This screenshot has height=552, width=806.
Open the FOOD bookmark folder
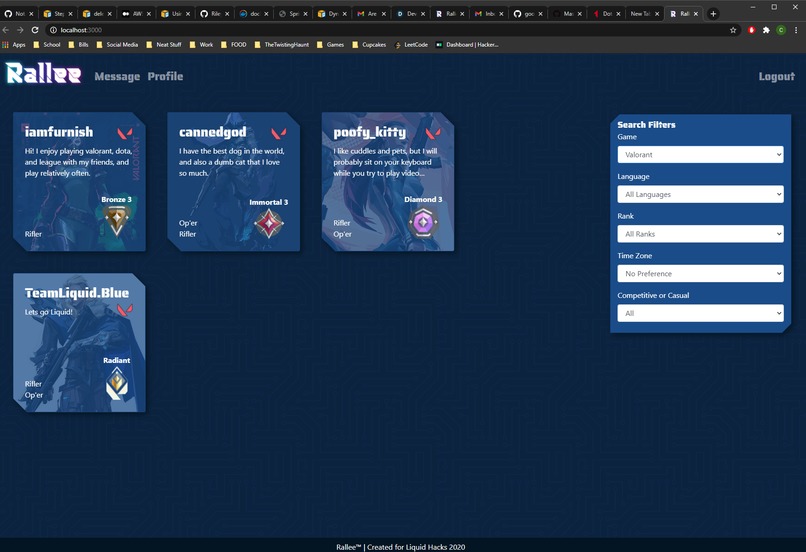(x=233, y=45)
